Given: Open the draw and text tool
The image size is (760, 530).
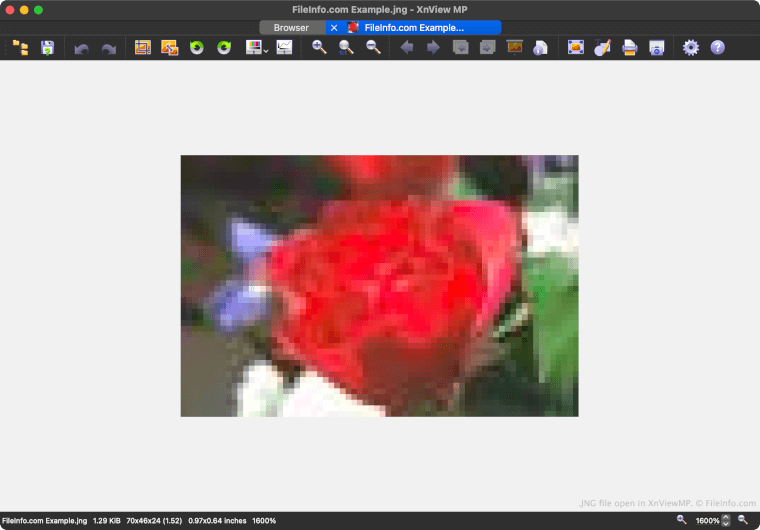Looking at the screenshot, I should [602, 48].
